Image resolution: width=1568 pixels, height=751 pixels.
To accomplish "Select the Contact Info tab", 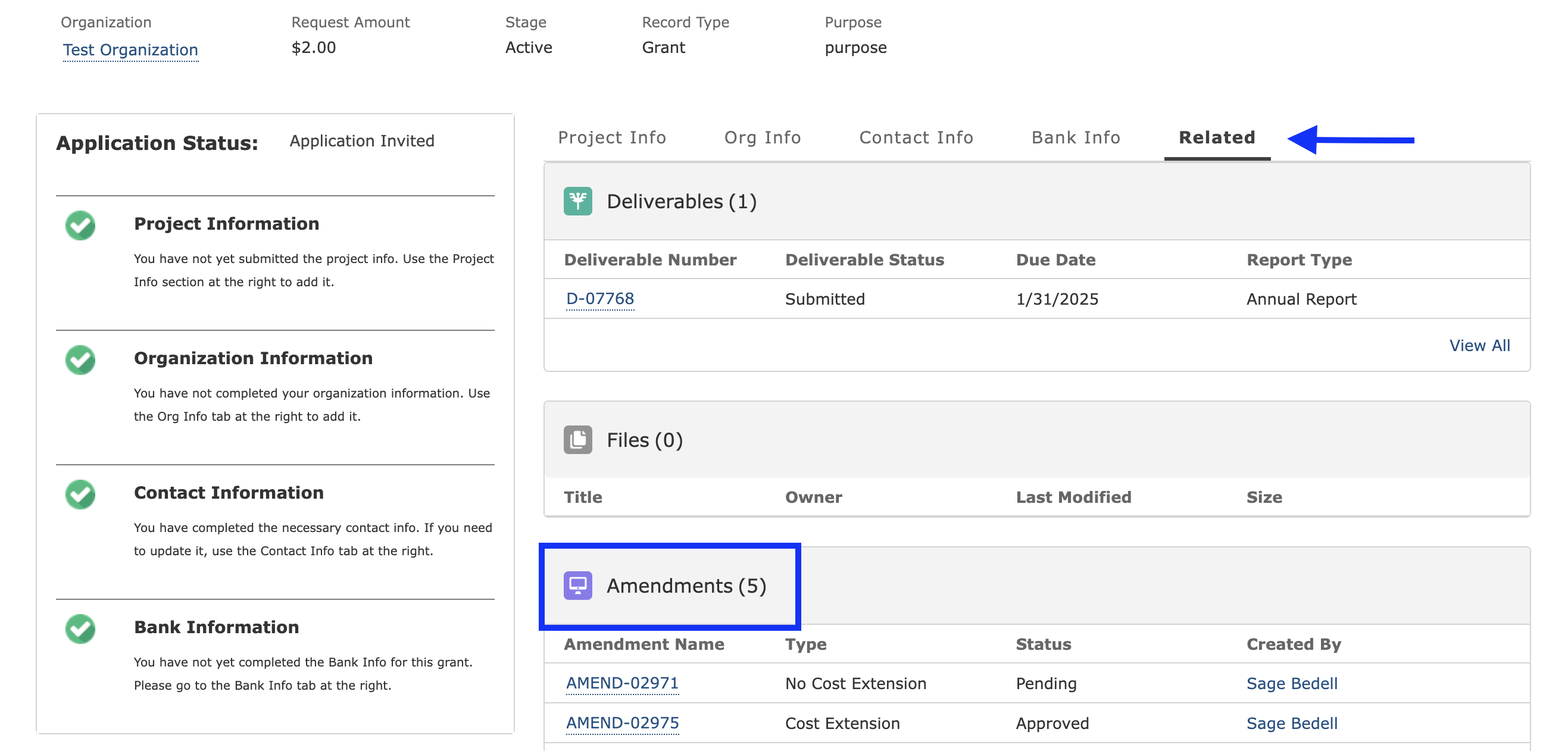I will pos(916,138).
